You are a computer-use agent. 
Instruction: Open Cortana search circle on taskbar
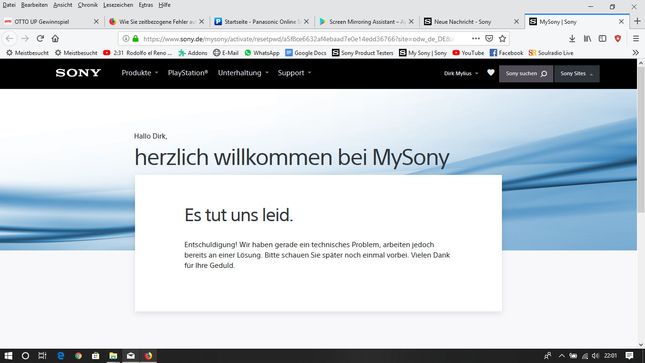25,356
